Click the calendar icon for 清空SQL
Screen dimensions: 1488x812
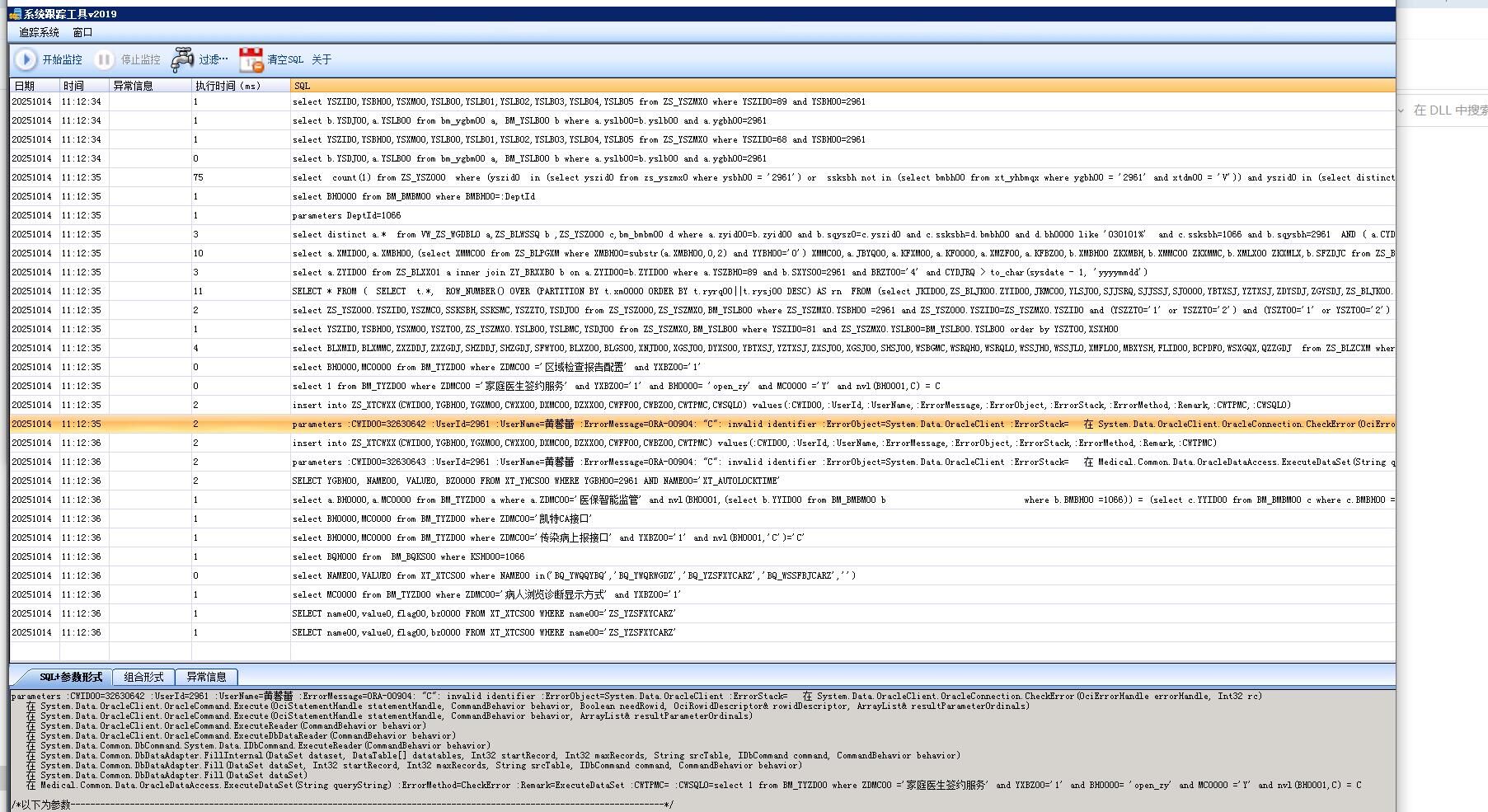251,59
